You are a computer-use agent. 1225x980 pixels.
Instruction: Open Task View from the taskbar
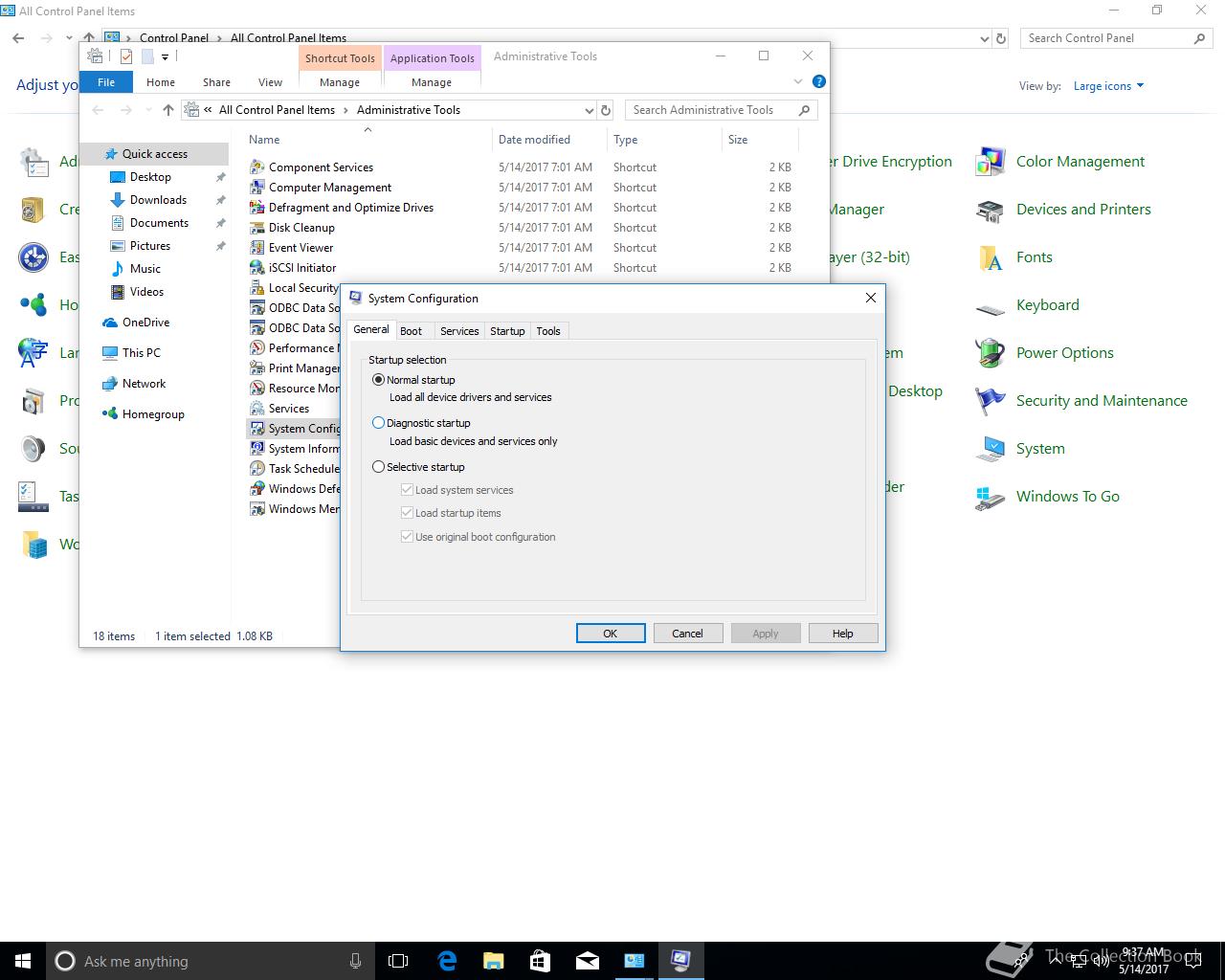[398, 961]
